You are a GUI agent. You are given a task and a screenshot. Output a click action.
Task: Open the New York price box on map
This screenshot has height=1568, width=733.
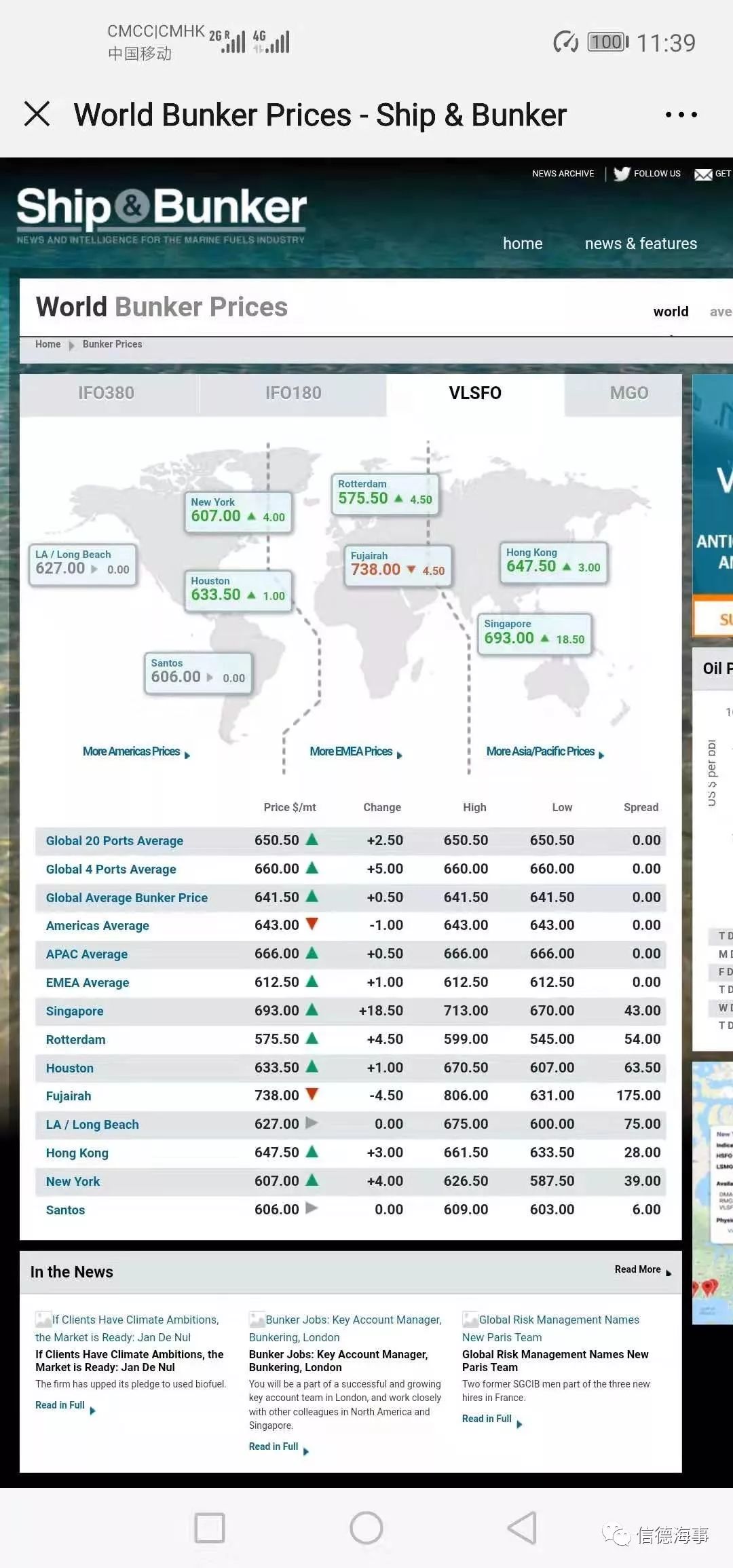[238, 511]
